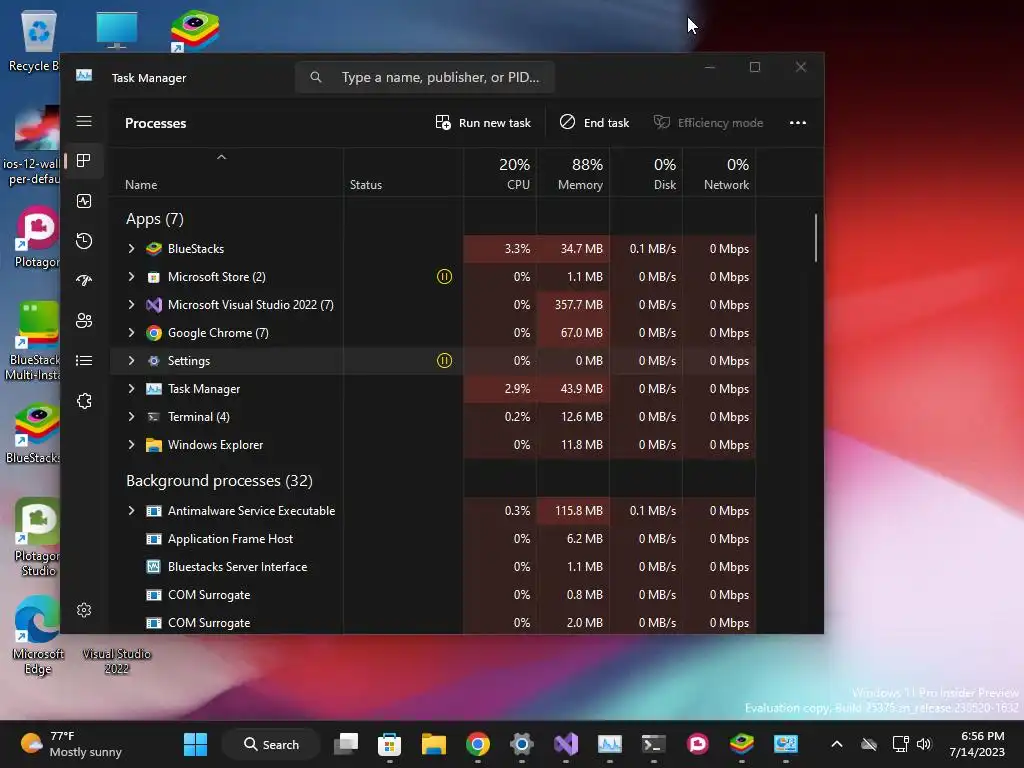Select the COM Surrogate row using 2.0 MB

(x=434, y=623)
